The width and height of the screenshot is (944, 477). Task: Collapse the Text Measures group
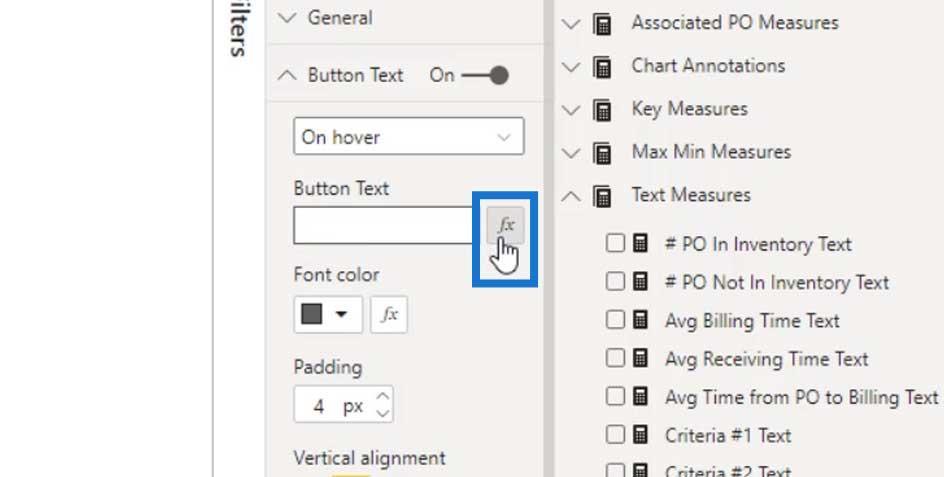click(x=571, y=196)
